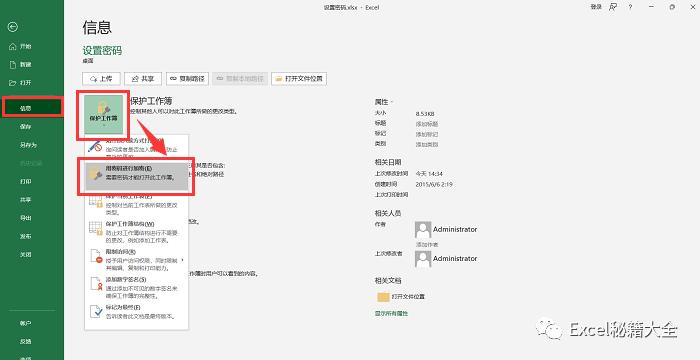Click the 上传 (Upload) button
This screenshot has height=360, width=700.
tap(101, 79)
